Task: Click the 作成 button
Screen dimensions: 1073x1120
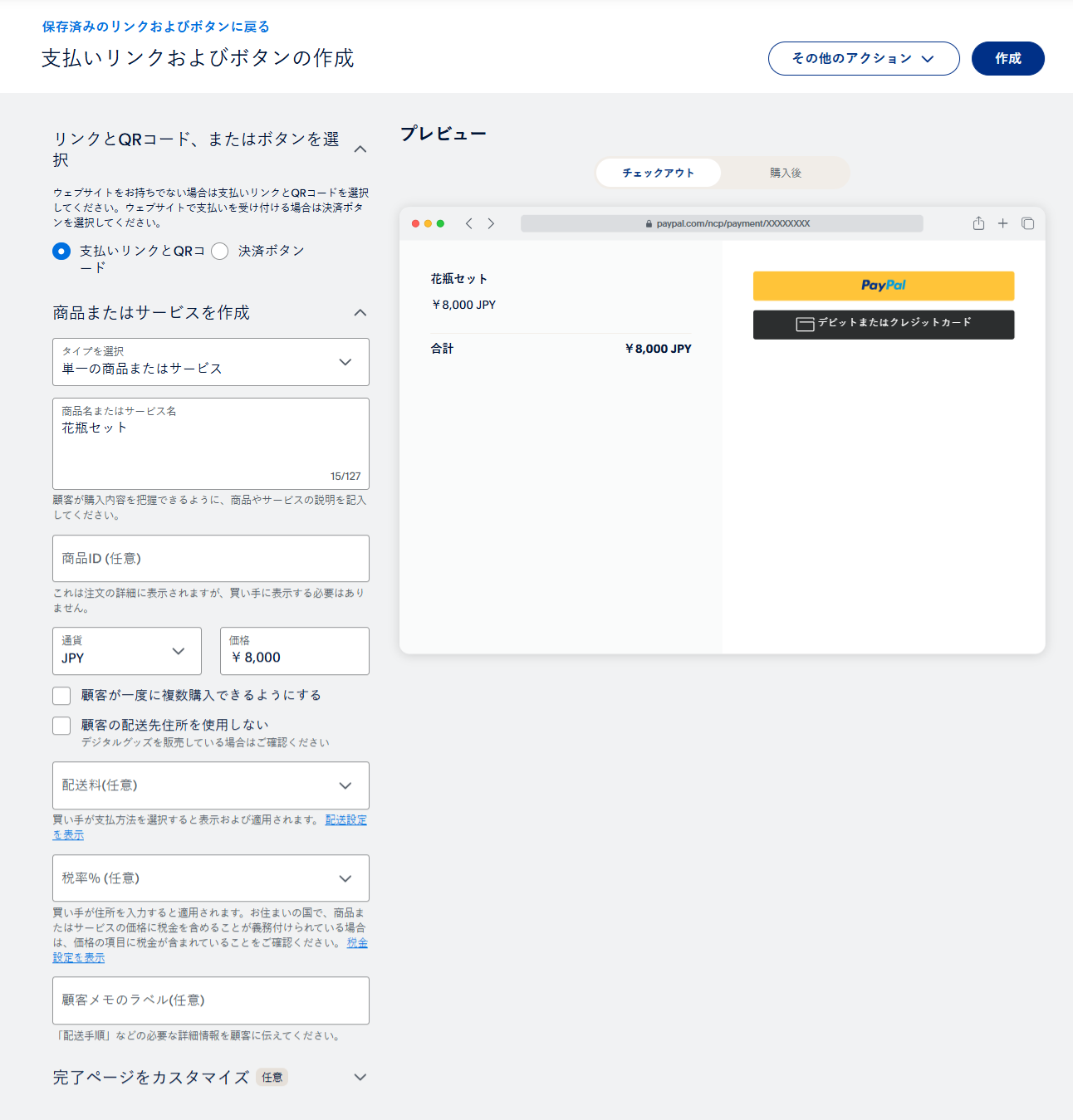Action: point(1008,59)
